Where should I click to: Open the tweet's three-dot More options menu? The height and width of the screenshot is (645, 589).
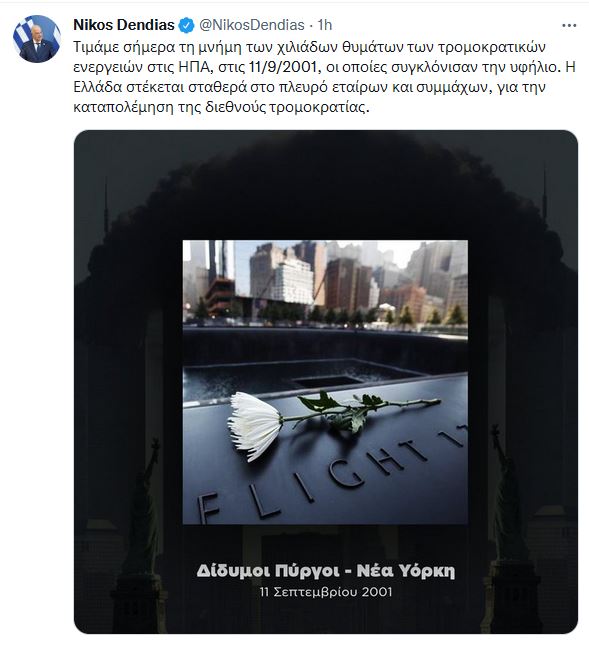click(569, 26)
